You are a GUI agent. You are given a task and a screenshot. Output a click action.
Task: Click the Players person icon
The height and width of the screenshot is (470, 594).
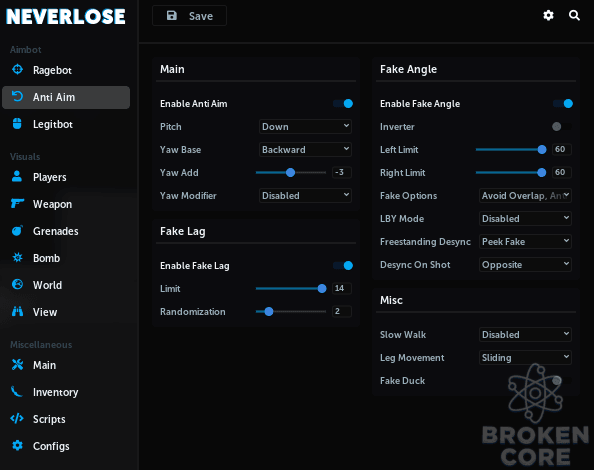[x=17, y=176]
